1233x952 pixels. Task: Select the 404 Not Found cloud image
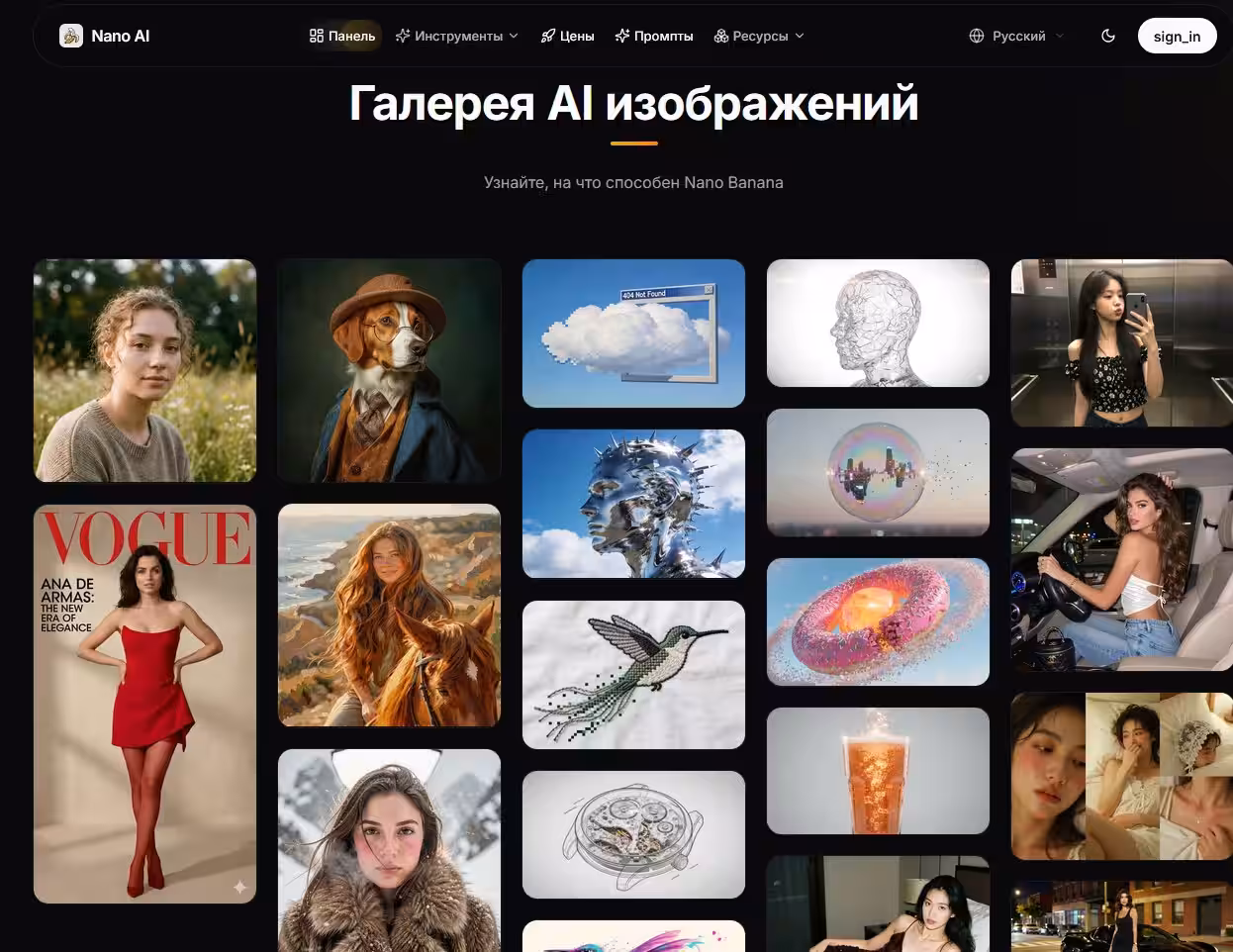point(633,333)
